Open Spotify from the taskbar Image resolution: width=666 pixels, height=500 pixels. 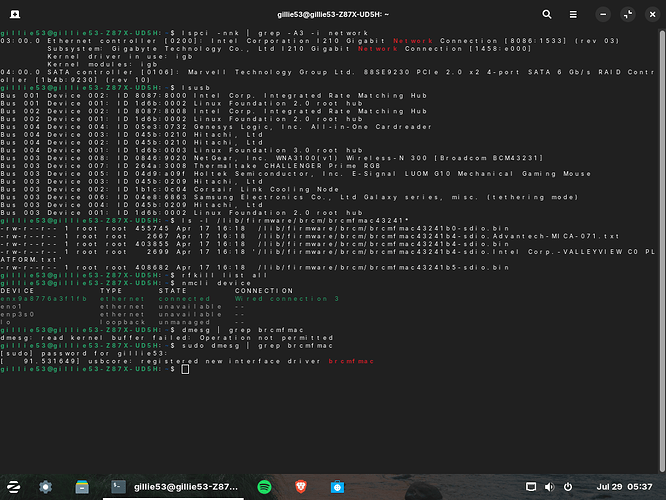[x=264, y=487]
